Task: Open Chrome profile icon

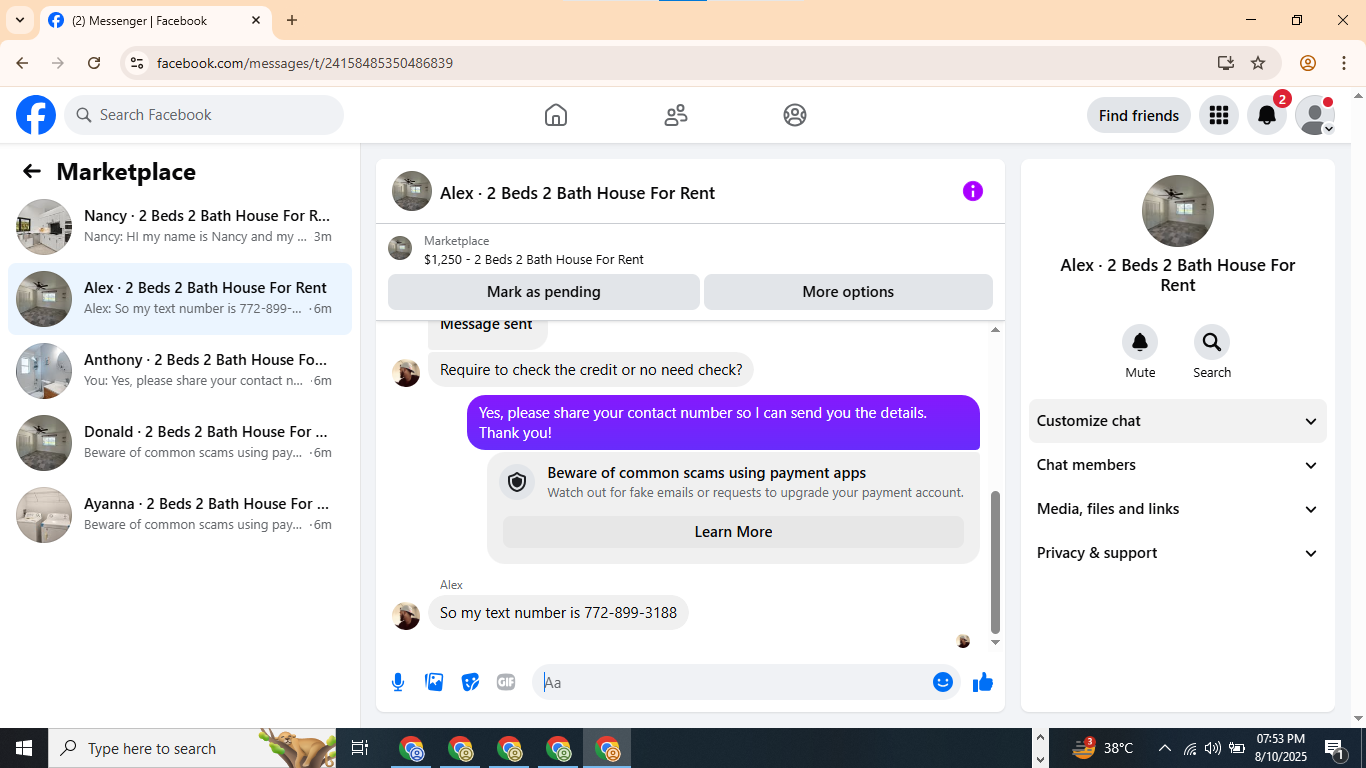Action: (1308, 63)
